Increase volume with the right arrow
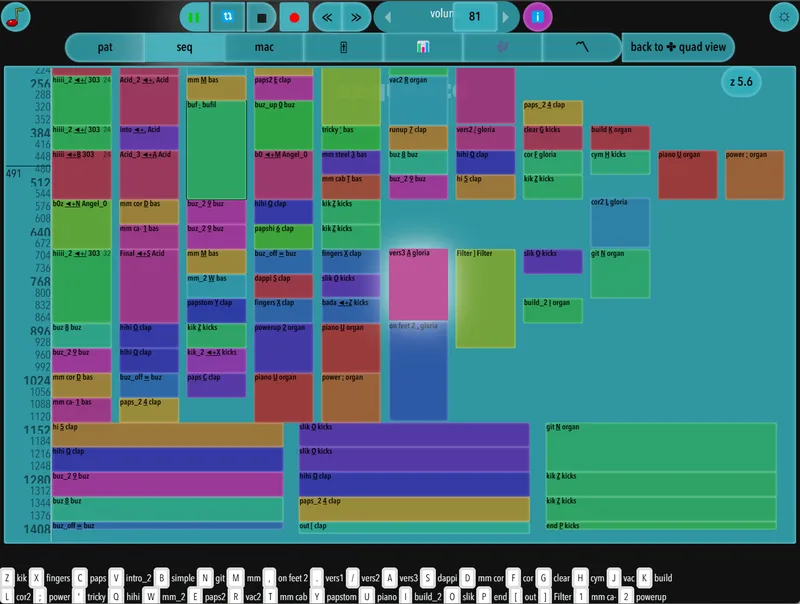 coord(506,17)
